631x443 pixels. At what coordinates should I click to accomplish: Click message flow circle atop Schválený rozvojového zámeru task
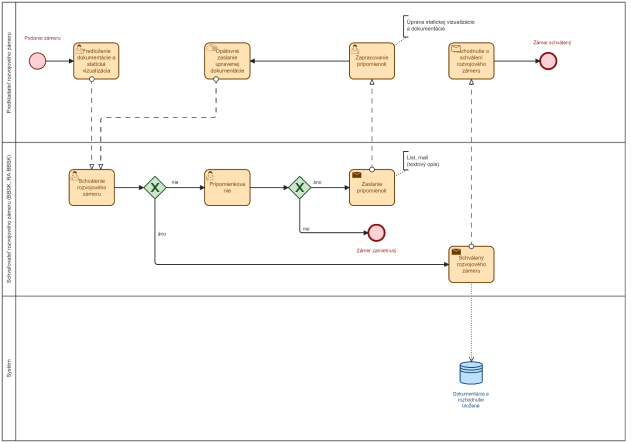tap(471, 246)
